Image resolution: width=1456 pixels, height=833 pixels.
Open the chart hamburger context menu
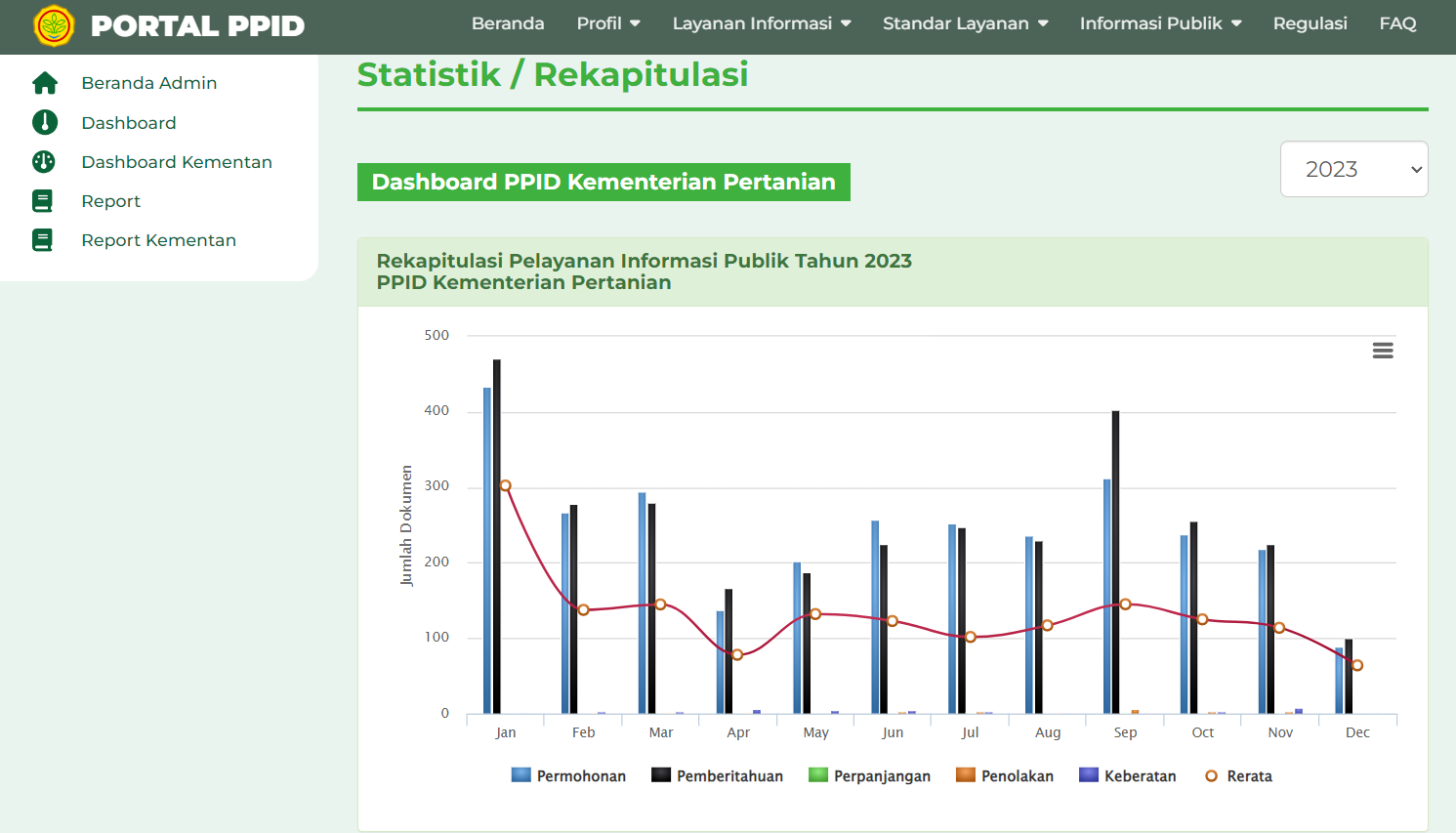1383,351
